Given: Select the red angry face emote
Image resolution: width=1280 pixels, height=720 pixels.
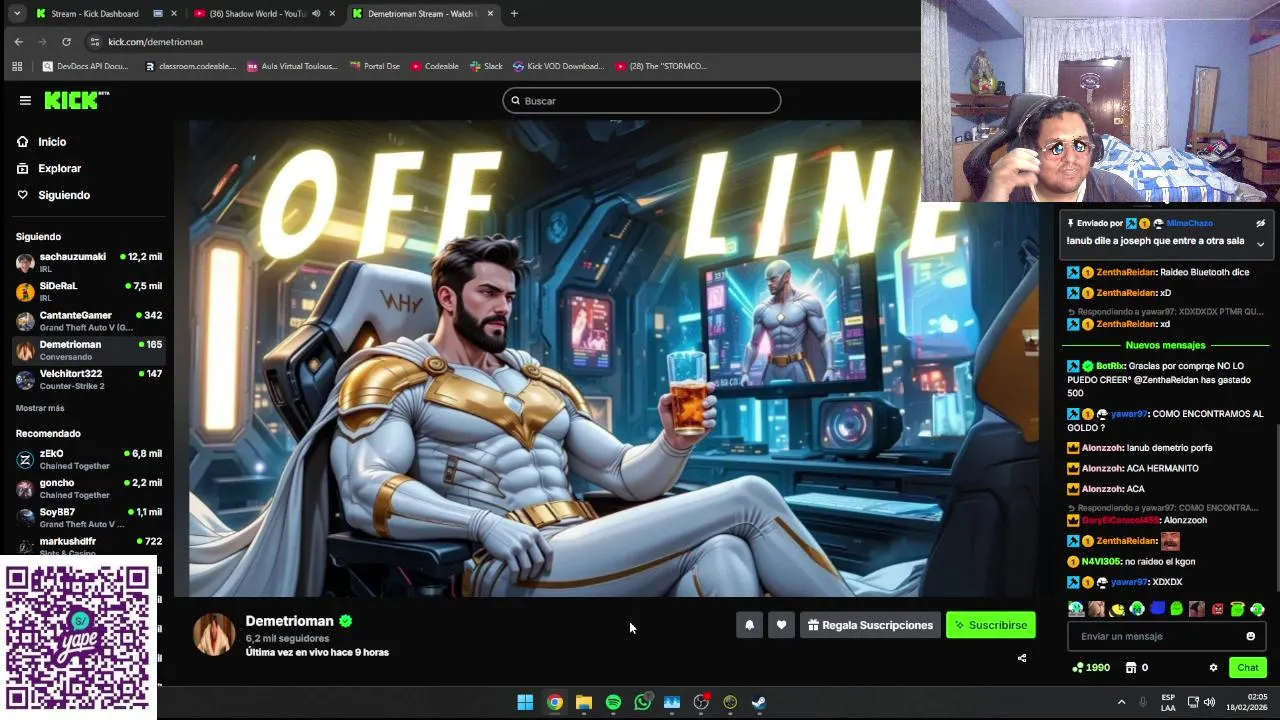Looking at the screenshot, I should point(1217,609).
